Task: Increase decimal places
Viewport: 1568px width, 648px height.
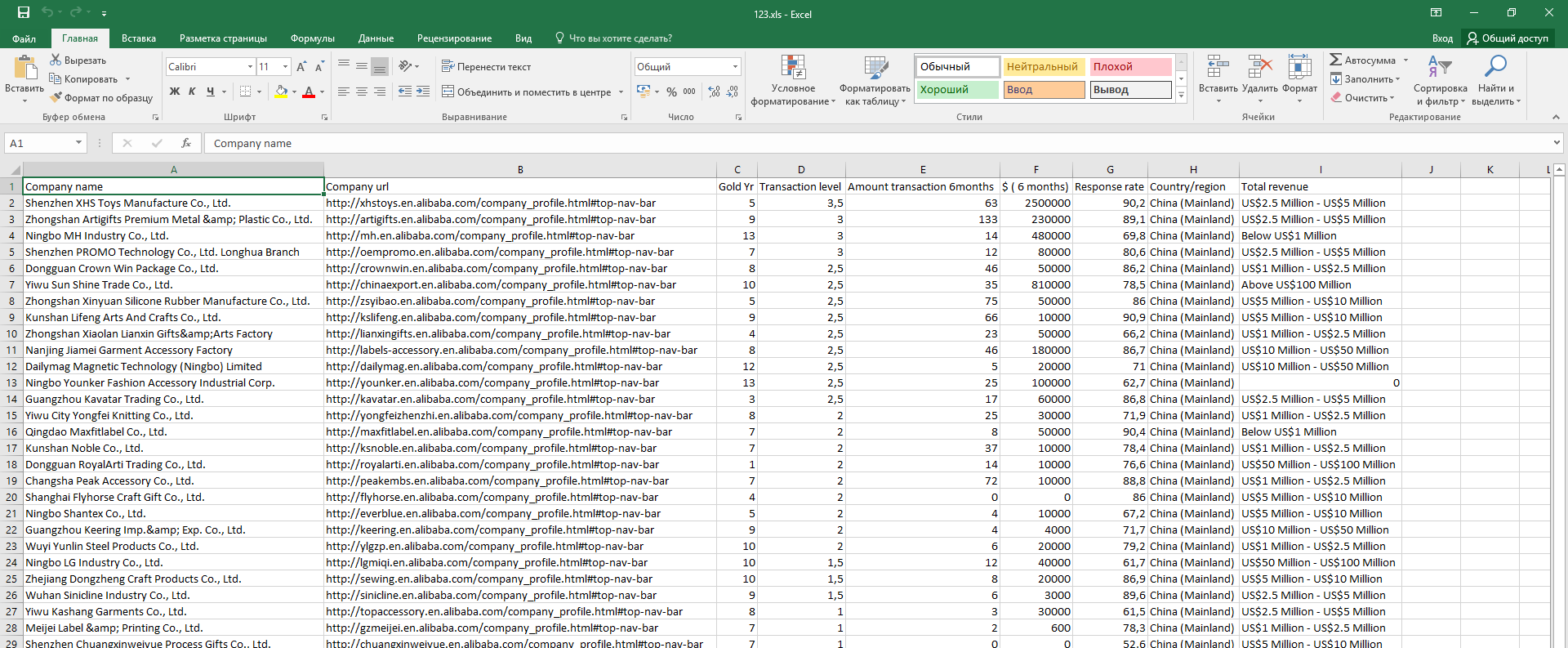Action: point(715,92)
